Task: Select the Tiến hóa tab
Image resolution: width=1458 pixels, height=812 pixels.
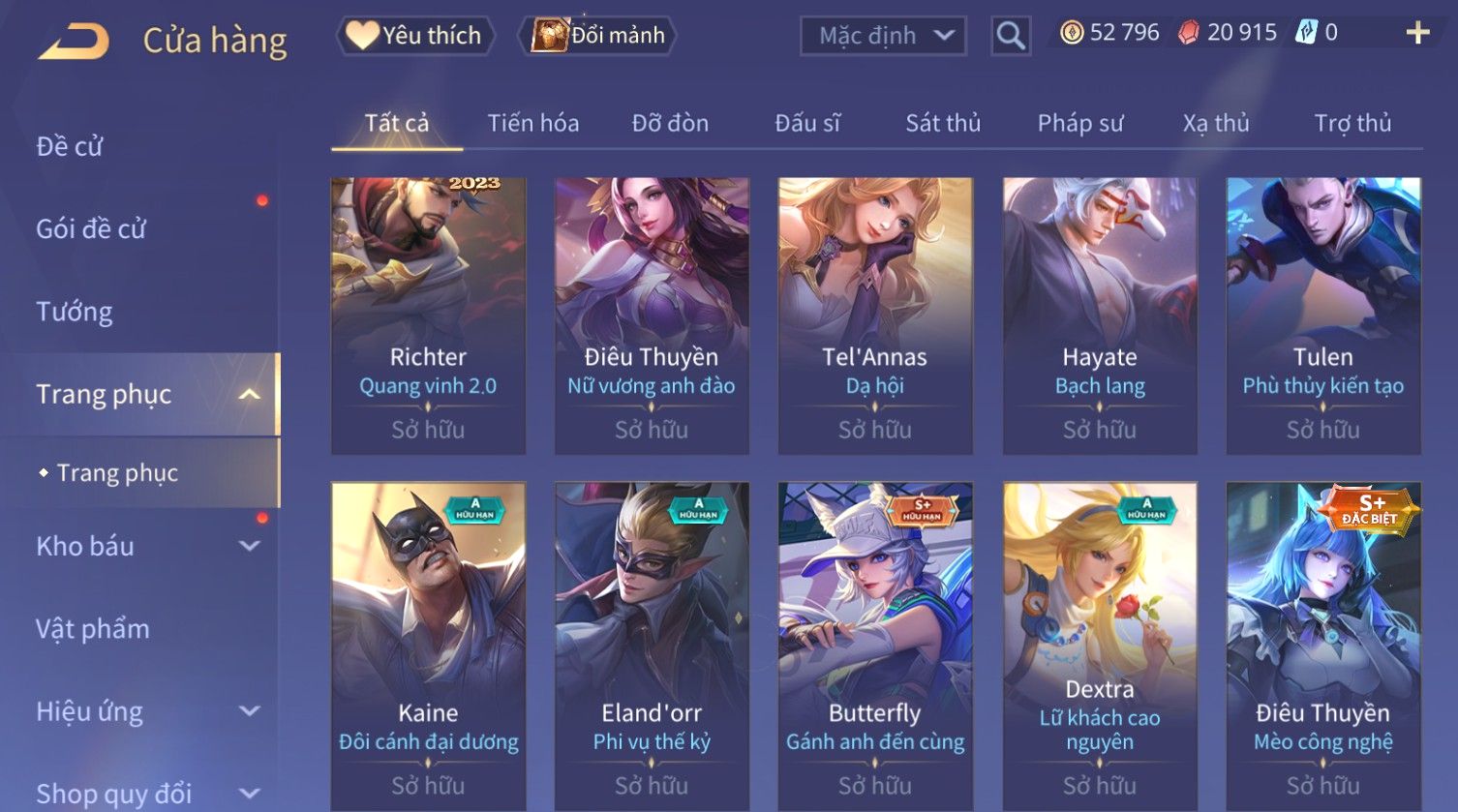Action: [533, 123]
